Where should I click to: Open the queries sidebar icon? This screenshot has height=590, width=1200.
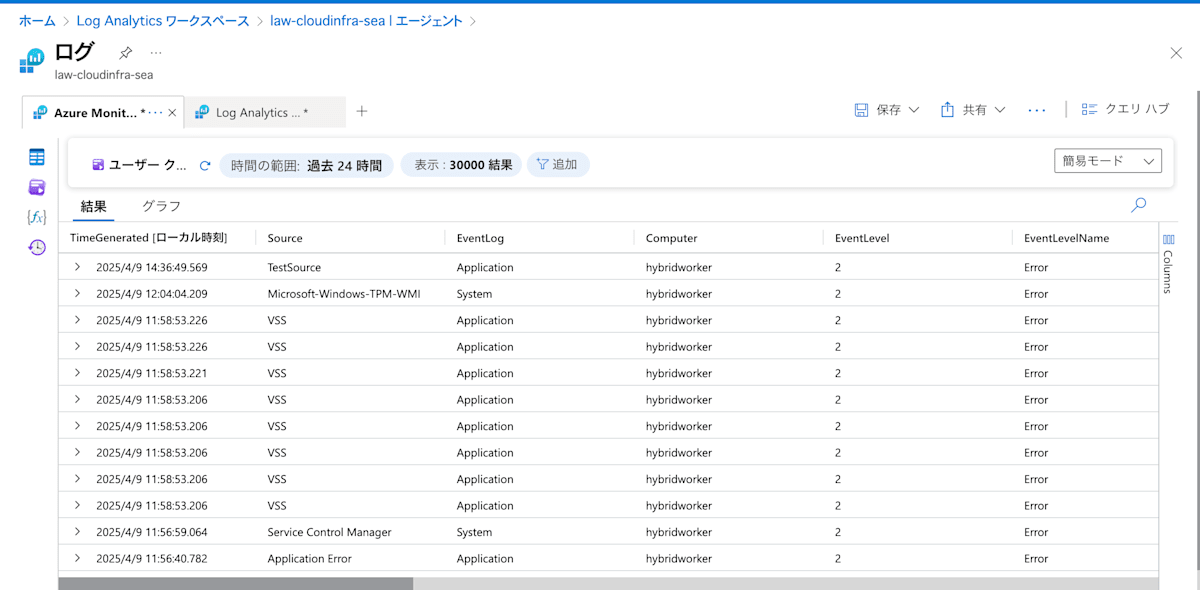point(37,187)
